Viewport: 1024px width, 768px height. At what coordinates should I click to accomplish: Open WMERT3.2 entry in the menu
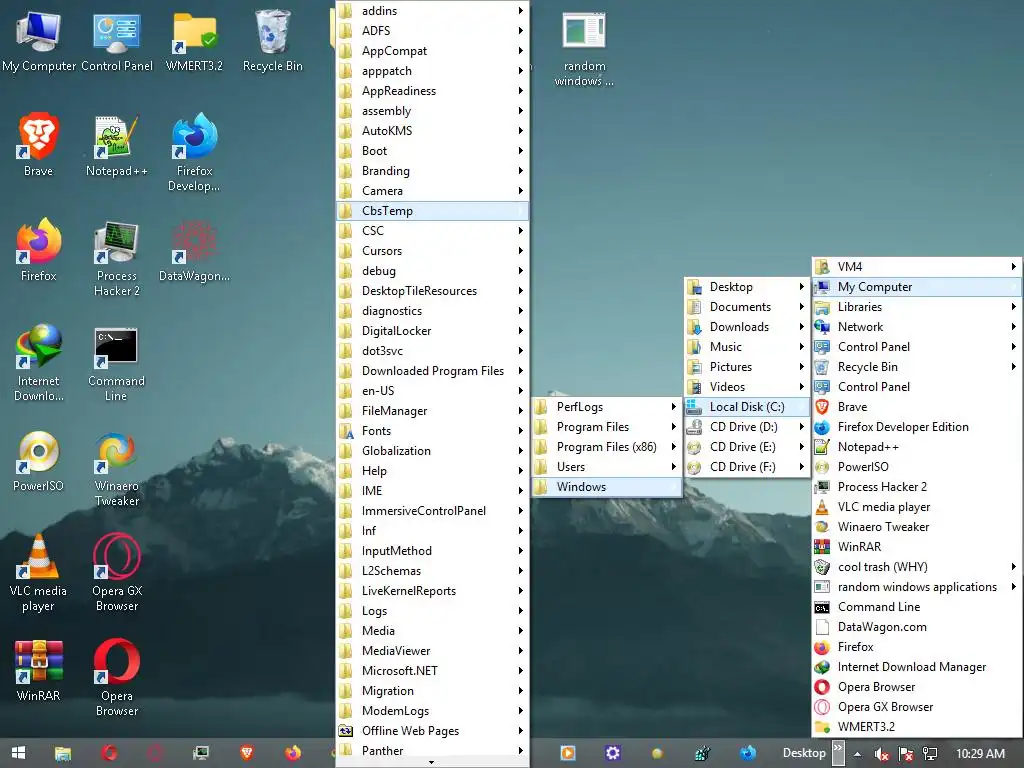pyautogui.click(x=917, y=727)
